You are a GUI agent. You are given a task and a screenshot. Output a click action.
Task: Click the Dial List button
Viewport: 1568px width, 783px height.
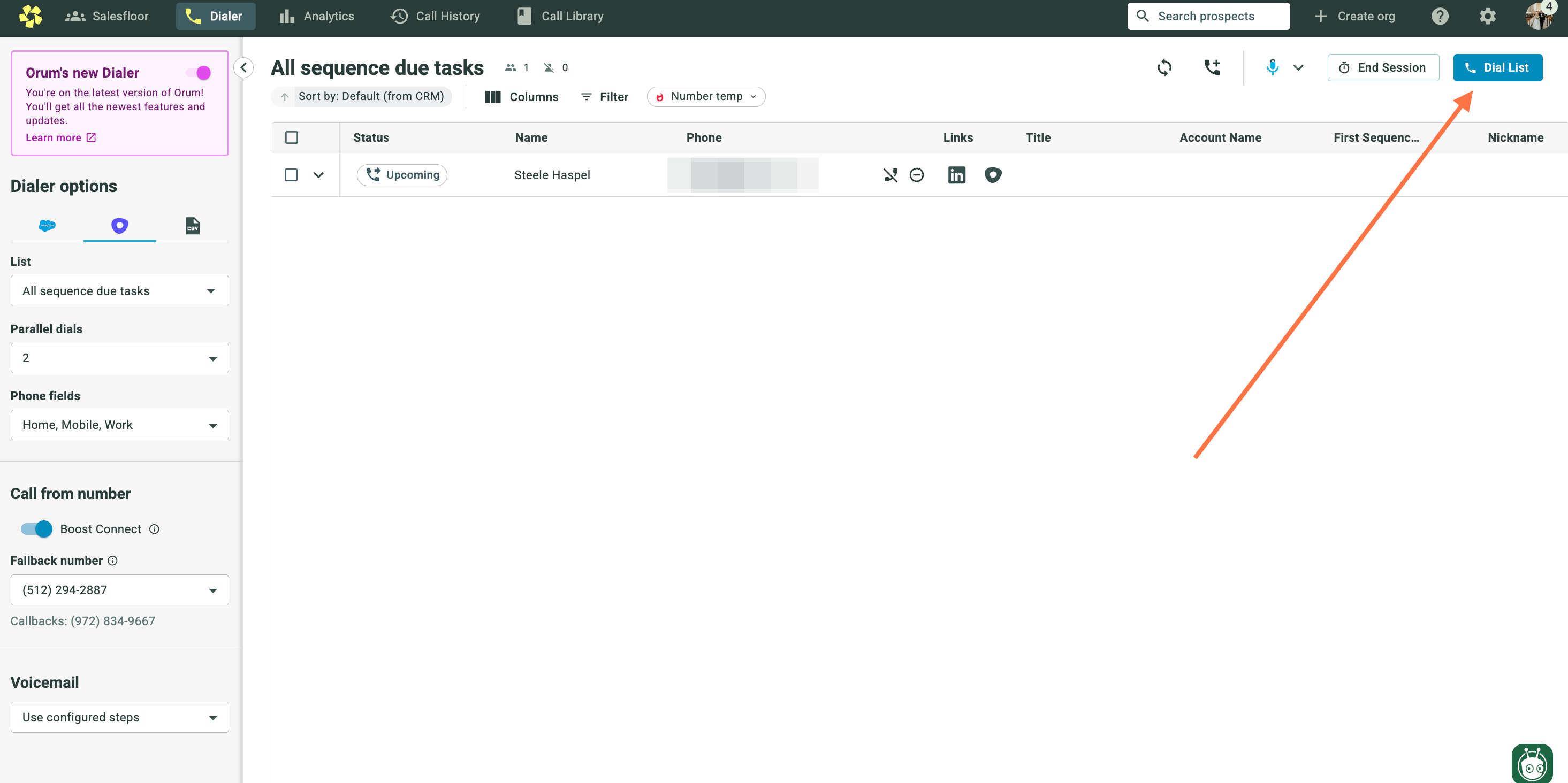[x=1497, y=67]
